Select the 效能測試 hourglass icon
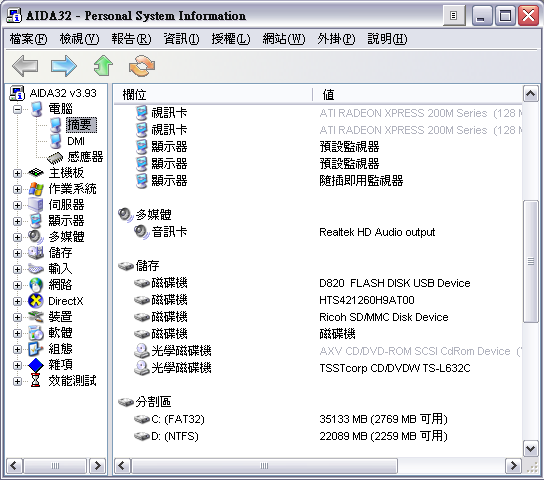 [35, 380]
